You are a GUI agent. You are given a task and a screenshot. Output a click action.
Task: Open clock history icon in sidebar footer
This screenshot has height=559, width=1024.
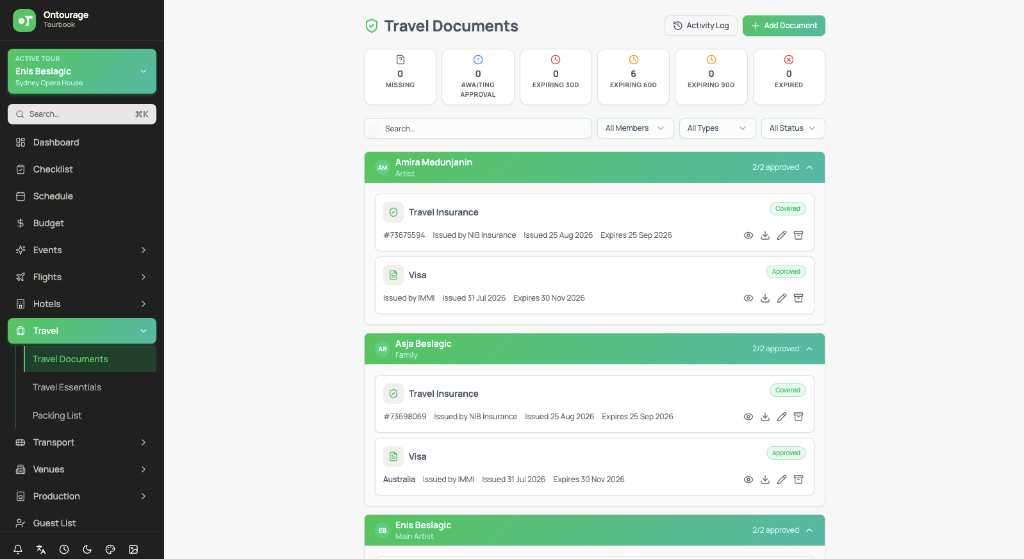point(64,549)
